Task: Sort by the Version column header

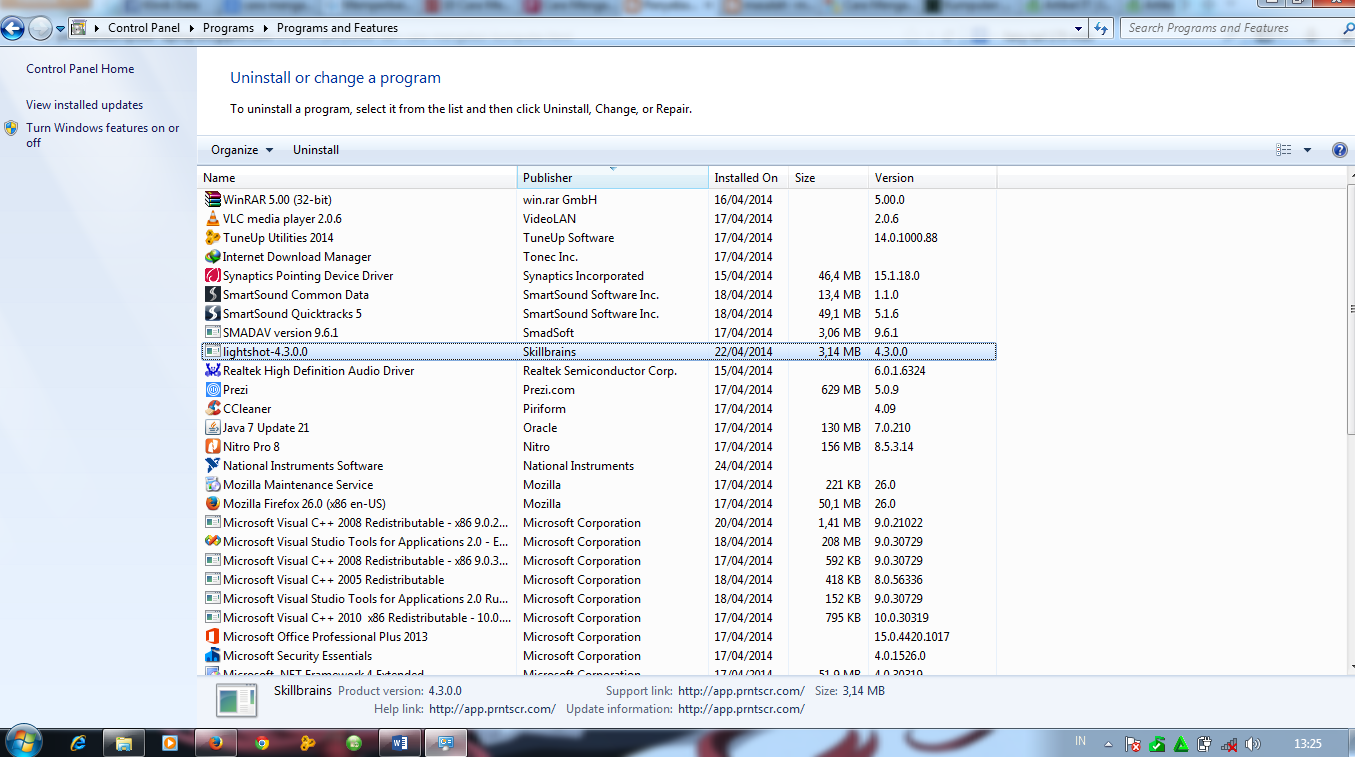Action: pos(933,178)
